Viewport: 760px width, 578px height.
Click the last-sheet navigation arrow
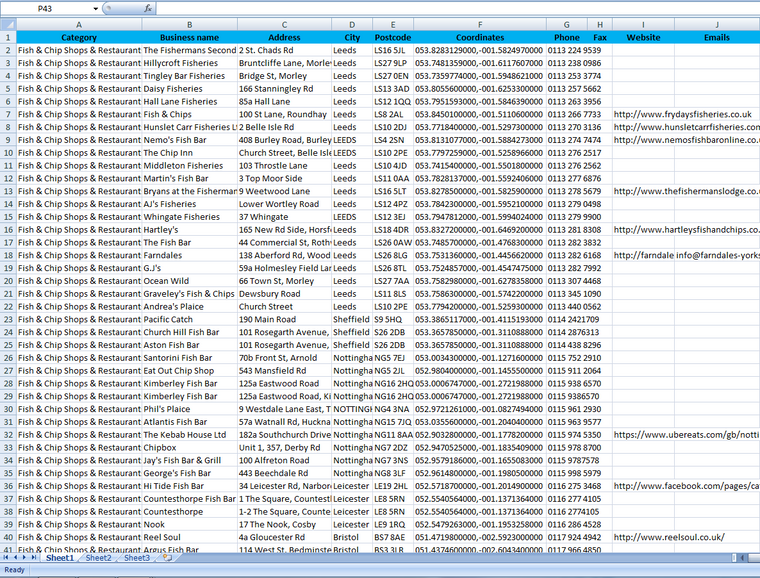click(33, 558)
